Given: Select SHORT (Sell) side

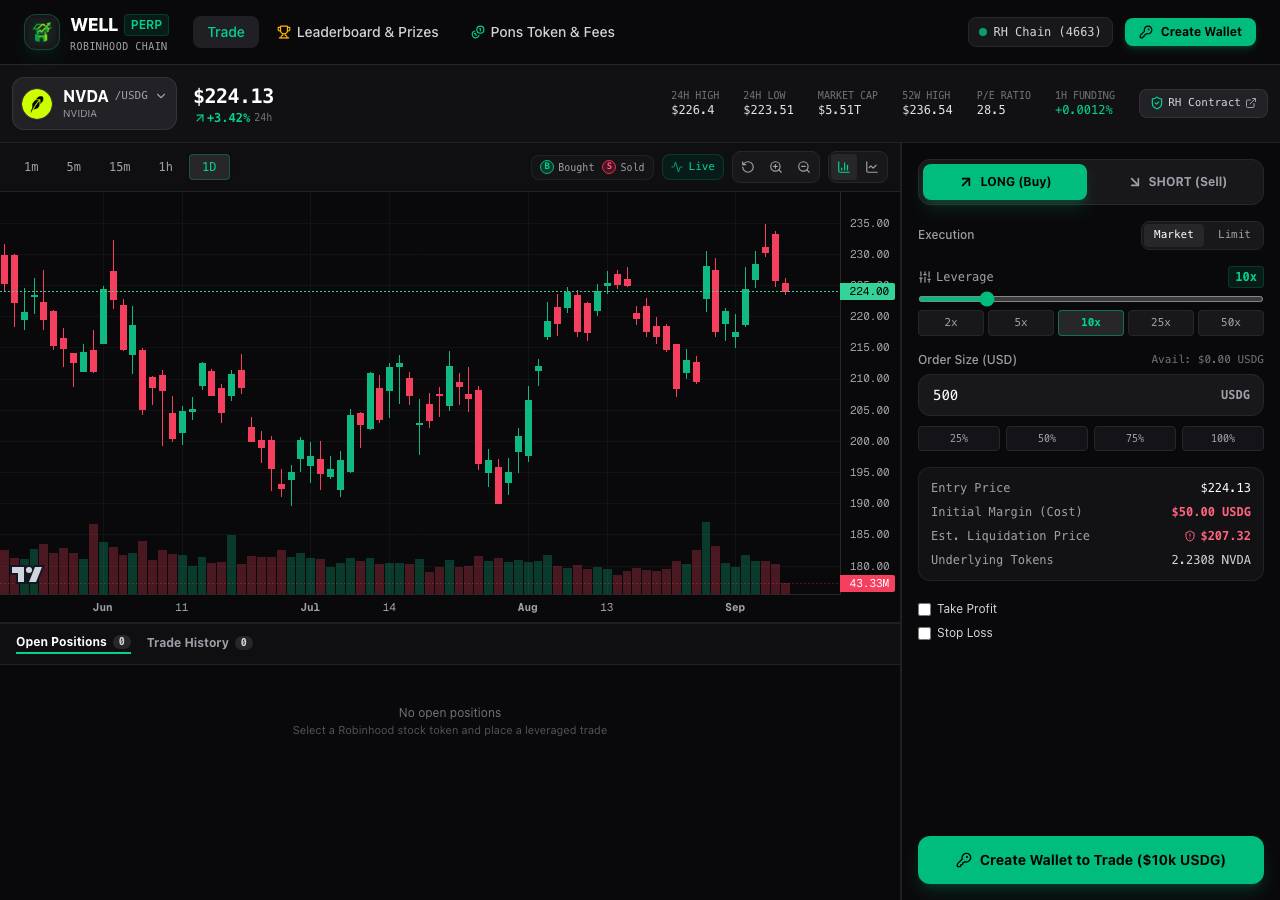Looking at the screenshot, I should coord(1177,182).
